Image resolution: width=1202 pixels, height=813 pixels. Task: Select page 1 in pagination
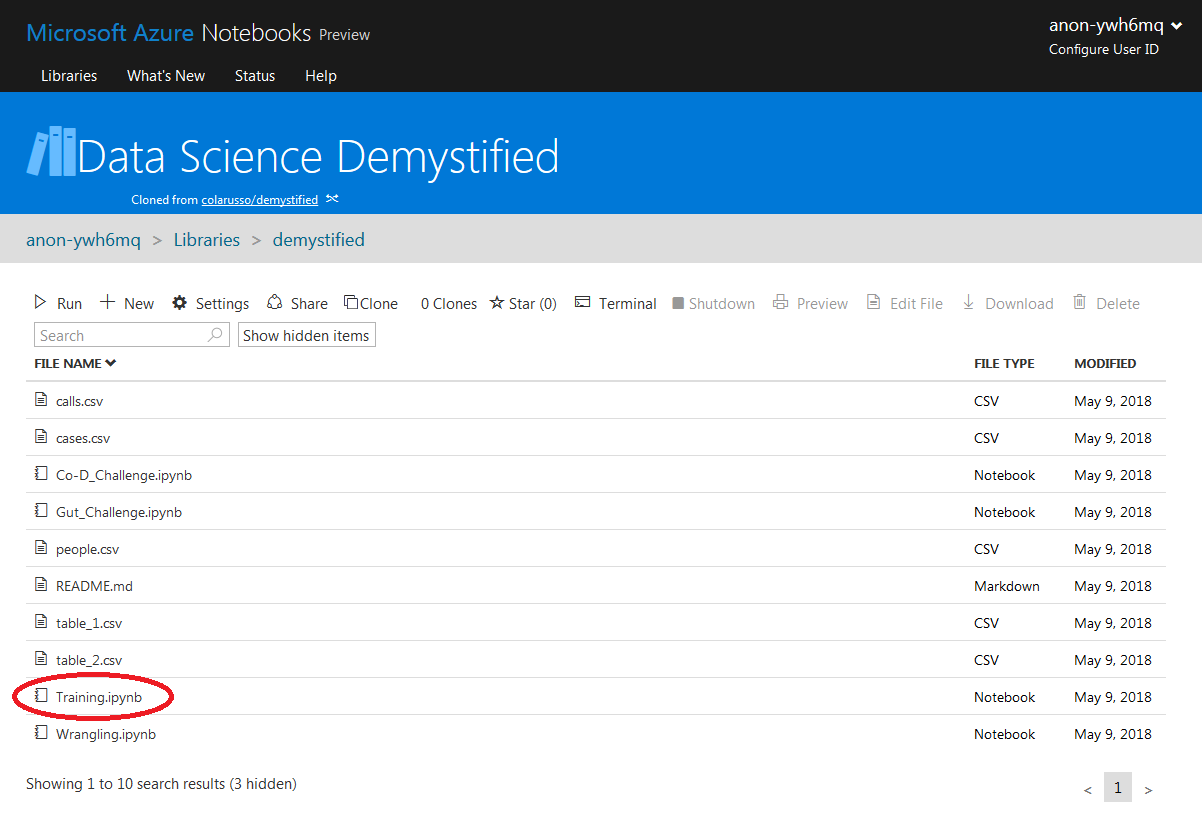pyautogui.click(x=1118, y=788)
